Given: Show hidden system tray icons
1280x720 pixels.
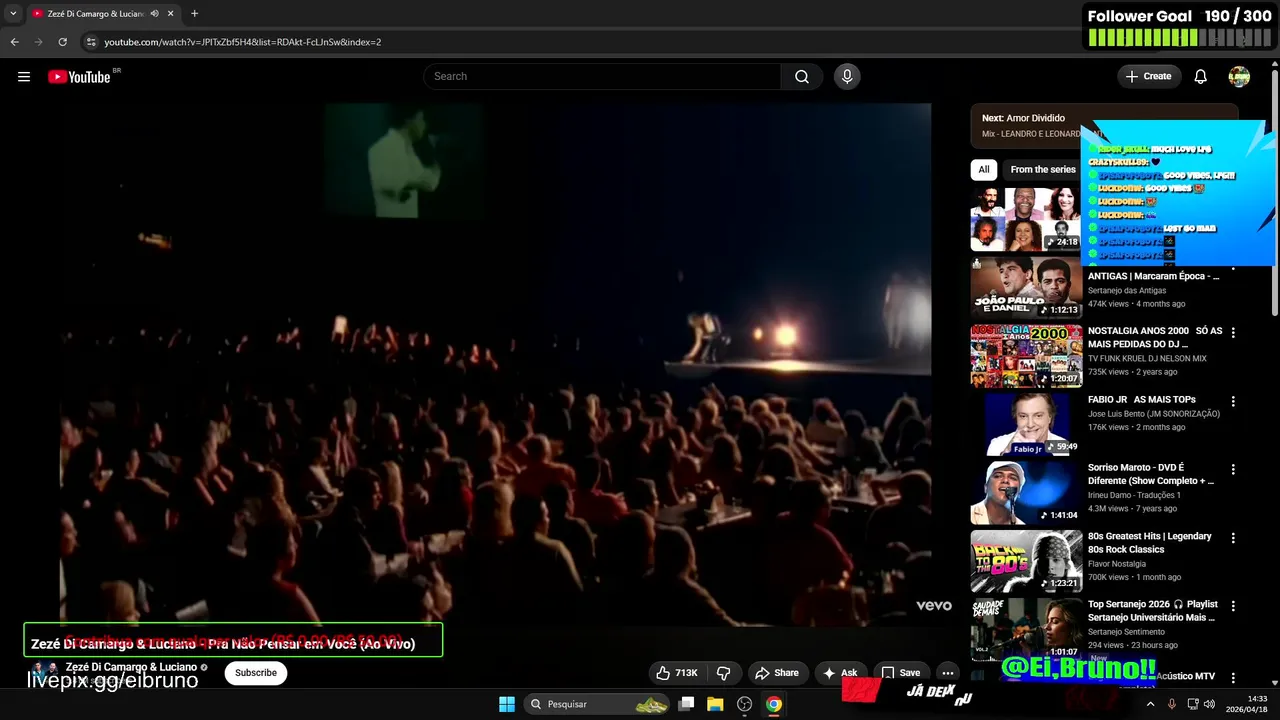Looking at the screenshot, I should point(1150,704).
